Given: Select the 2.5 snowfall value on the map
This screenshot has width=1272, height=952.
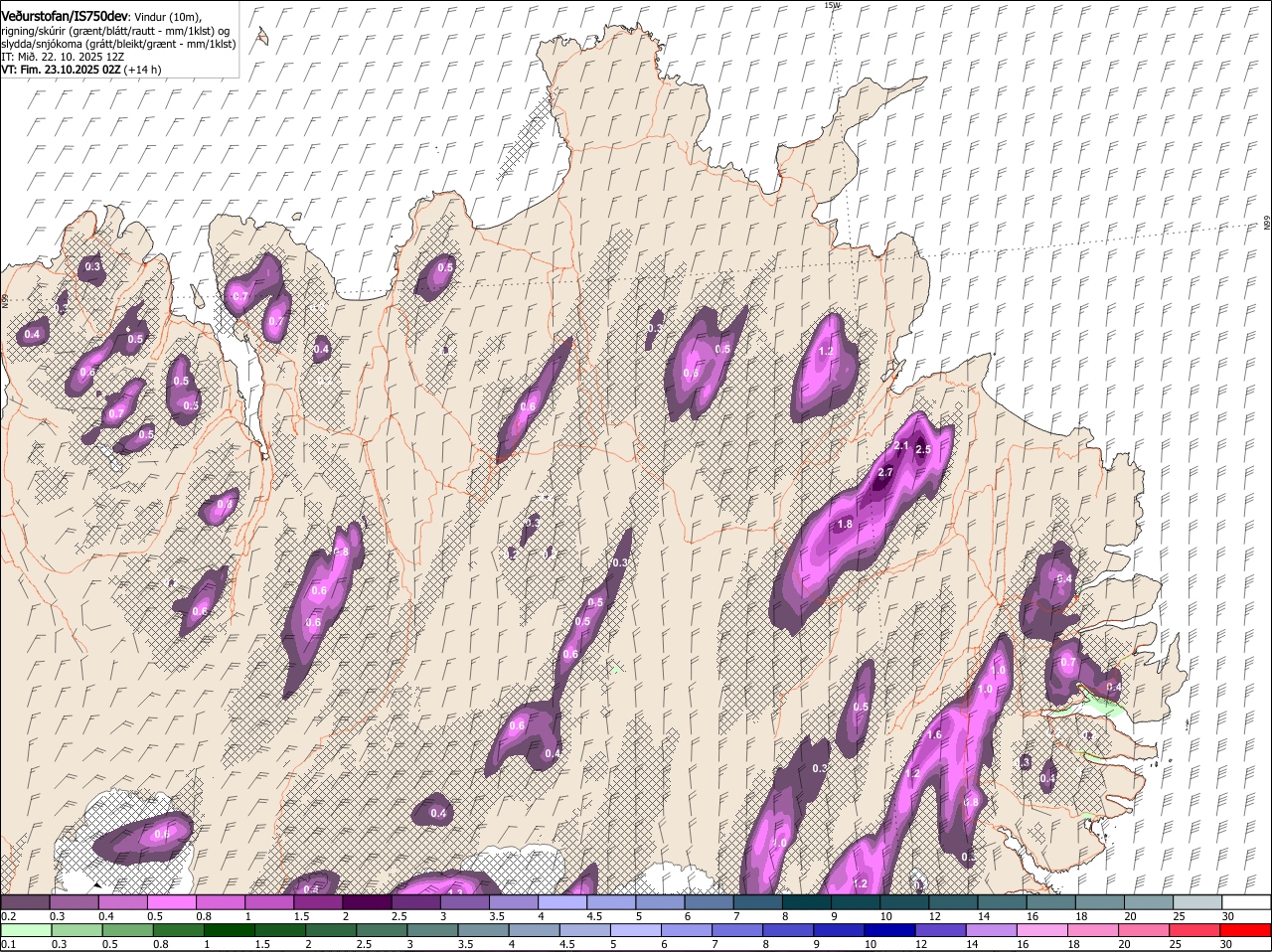Looking at the screenshot, I should click(x=922, y=450).
